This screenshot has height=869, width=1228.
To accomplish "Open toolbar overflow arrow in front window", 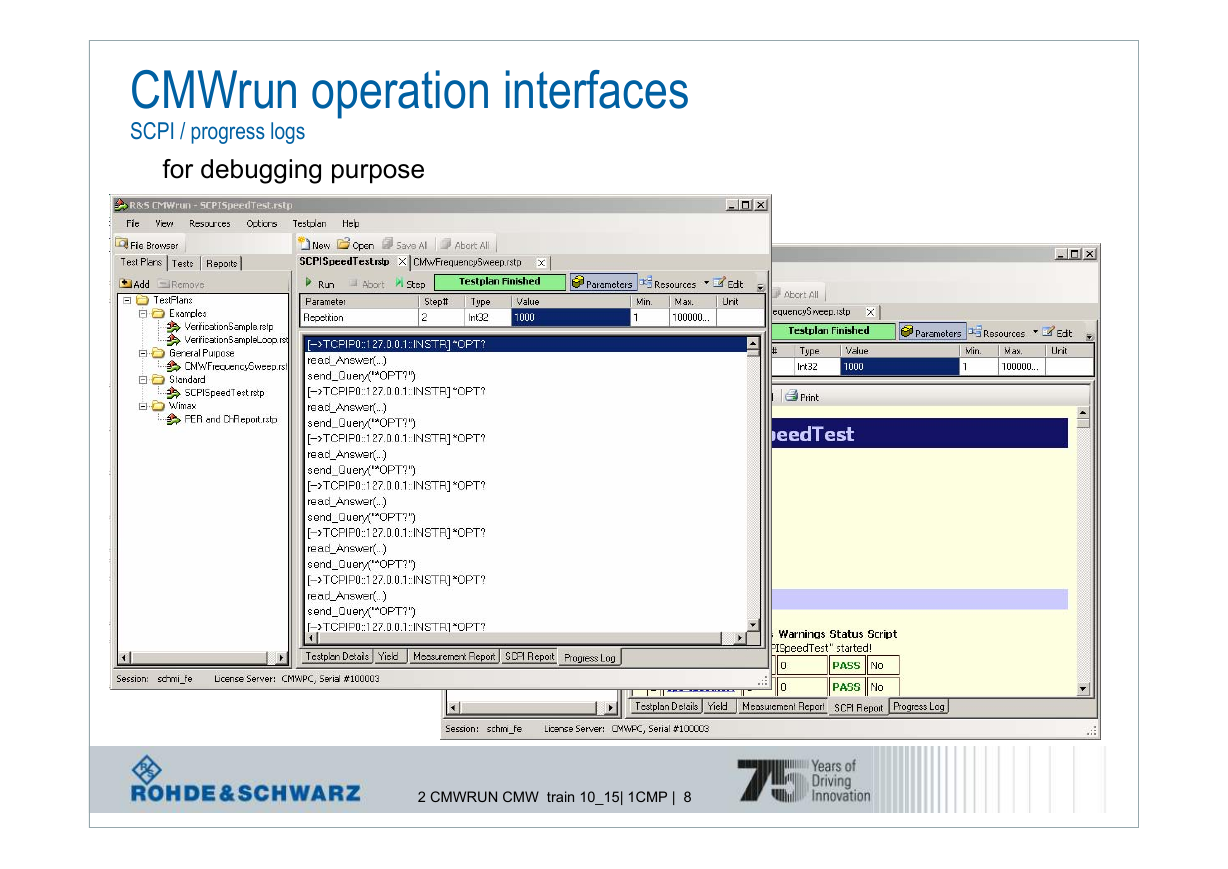I will tap(760, 288).
